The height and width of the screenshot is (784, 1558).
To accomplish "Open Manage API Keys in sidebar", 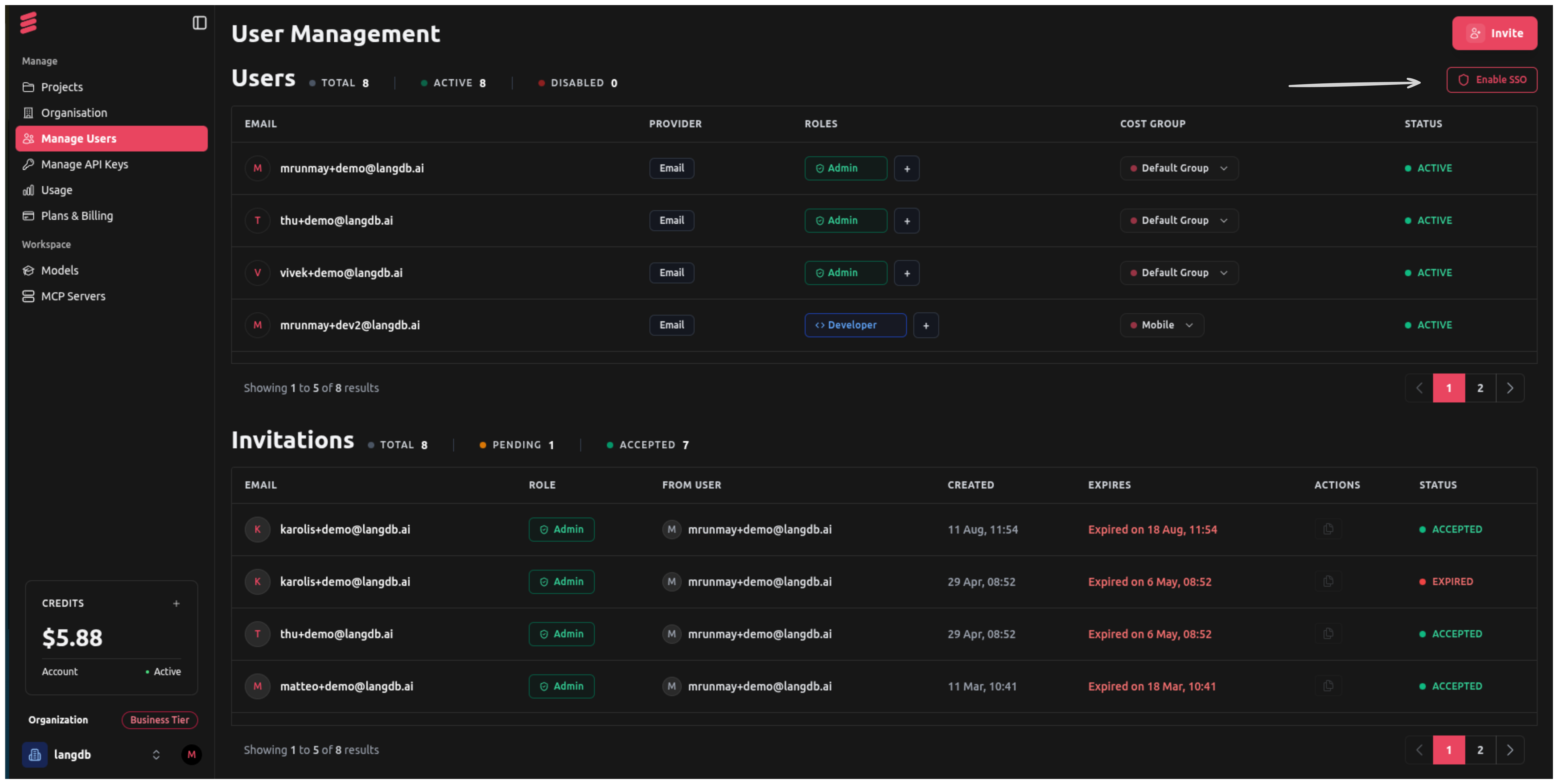I will point(85,165).
